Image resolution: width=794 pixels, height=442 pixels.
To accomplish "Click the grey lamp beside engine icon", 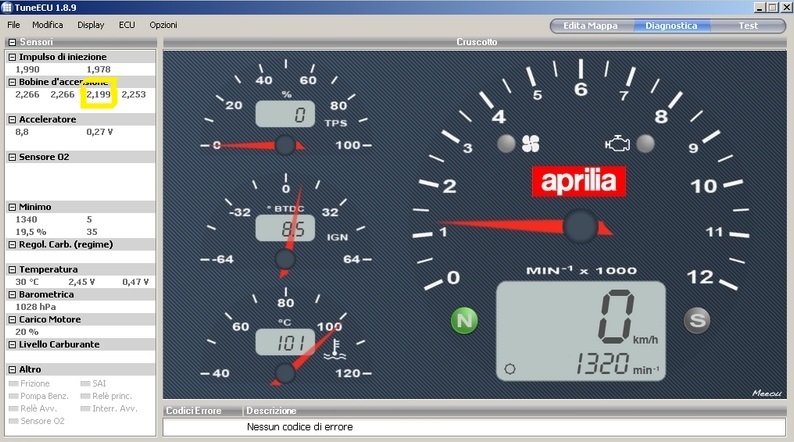I will point(645,144).
